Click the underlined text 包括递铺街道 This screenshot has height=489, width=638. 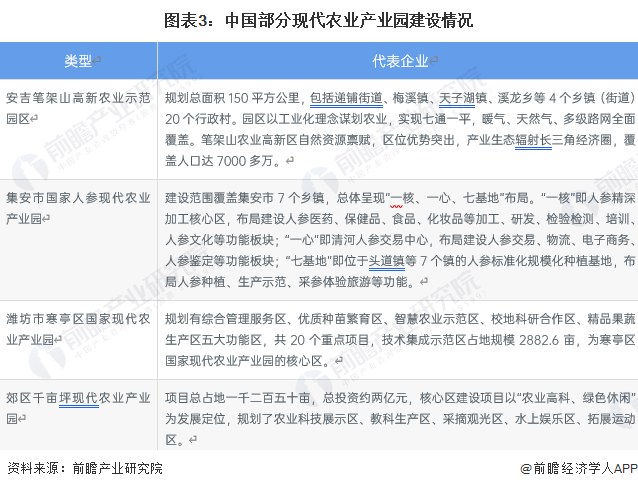coord(346,98)
